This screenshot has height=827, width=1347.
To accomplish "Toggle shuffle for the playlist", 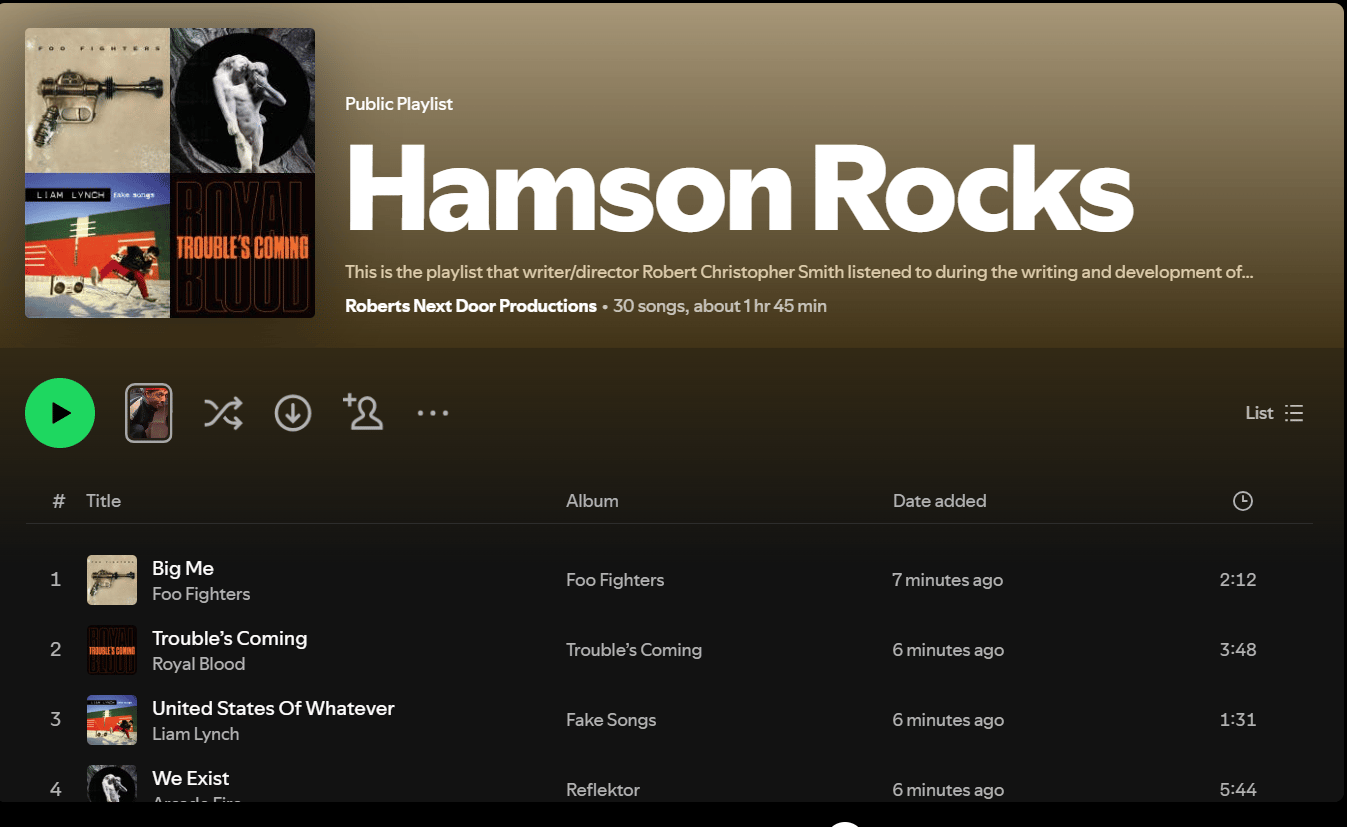I will click(223, 413).
